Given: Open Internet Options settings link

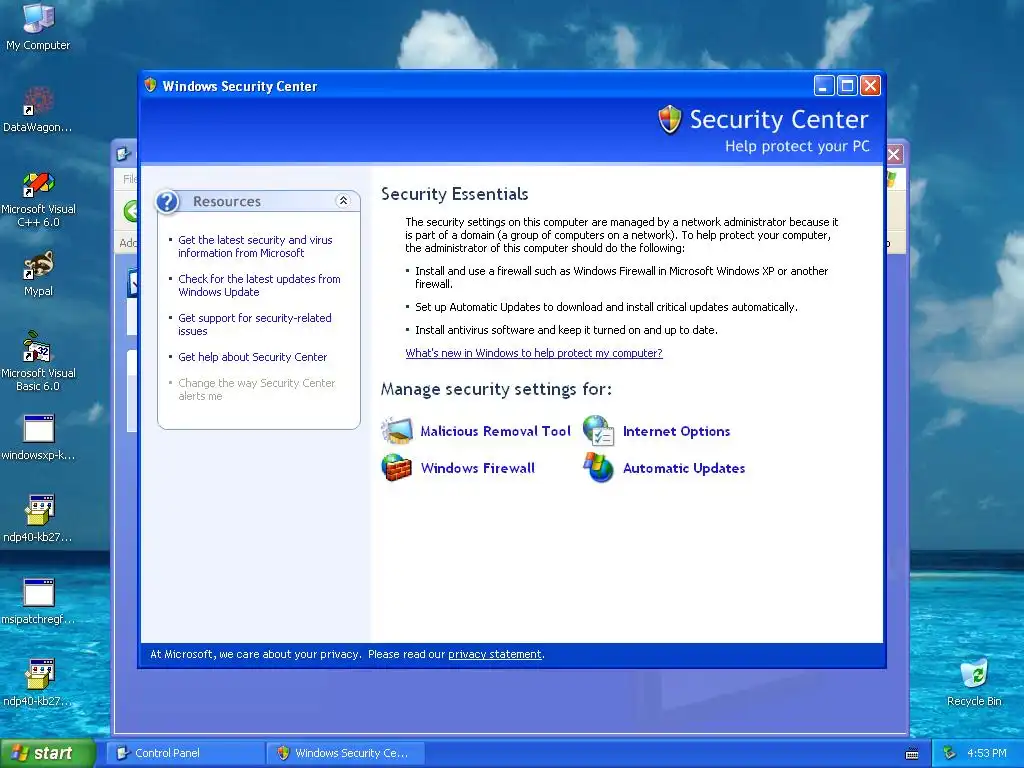Looking at the screenshot, I should 677,431.
